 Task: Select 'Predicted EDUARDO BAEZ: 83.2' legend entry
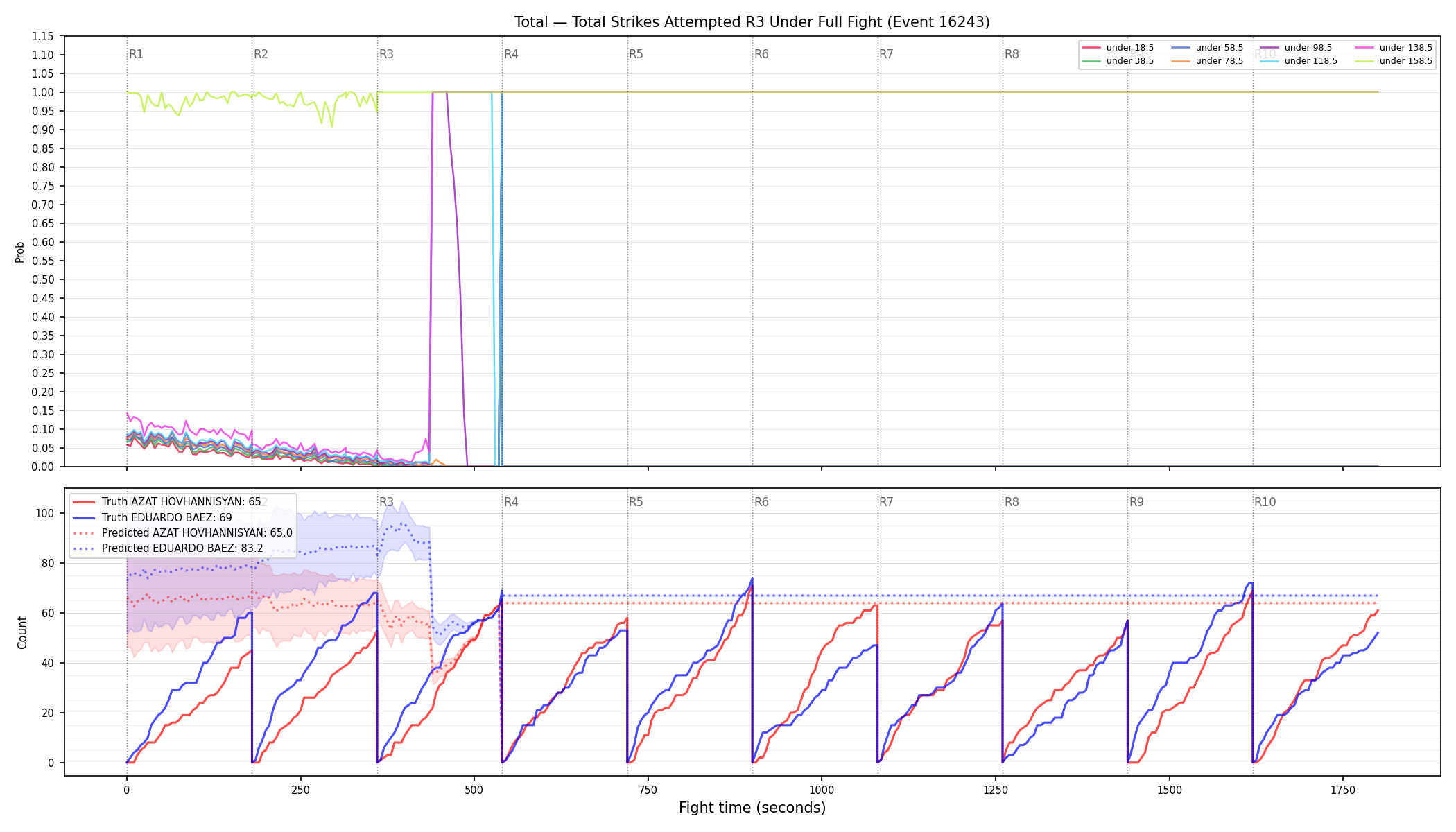coord(168,548)
